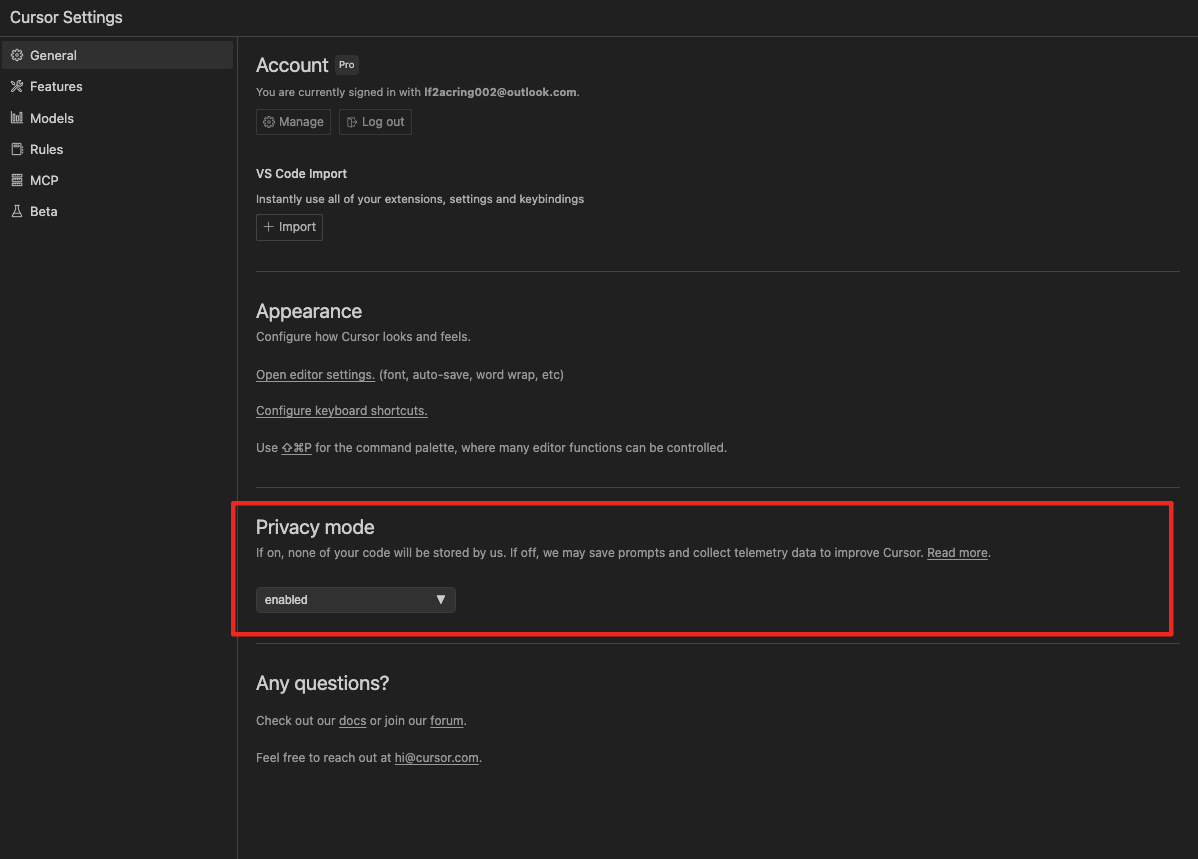
Task: Click the exit icon in the Log out button
Action: coord(351,122)
